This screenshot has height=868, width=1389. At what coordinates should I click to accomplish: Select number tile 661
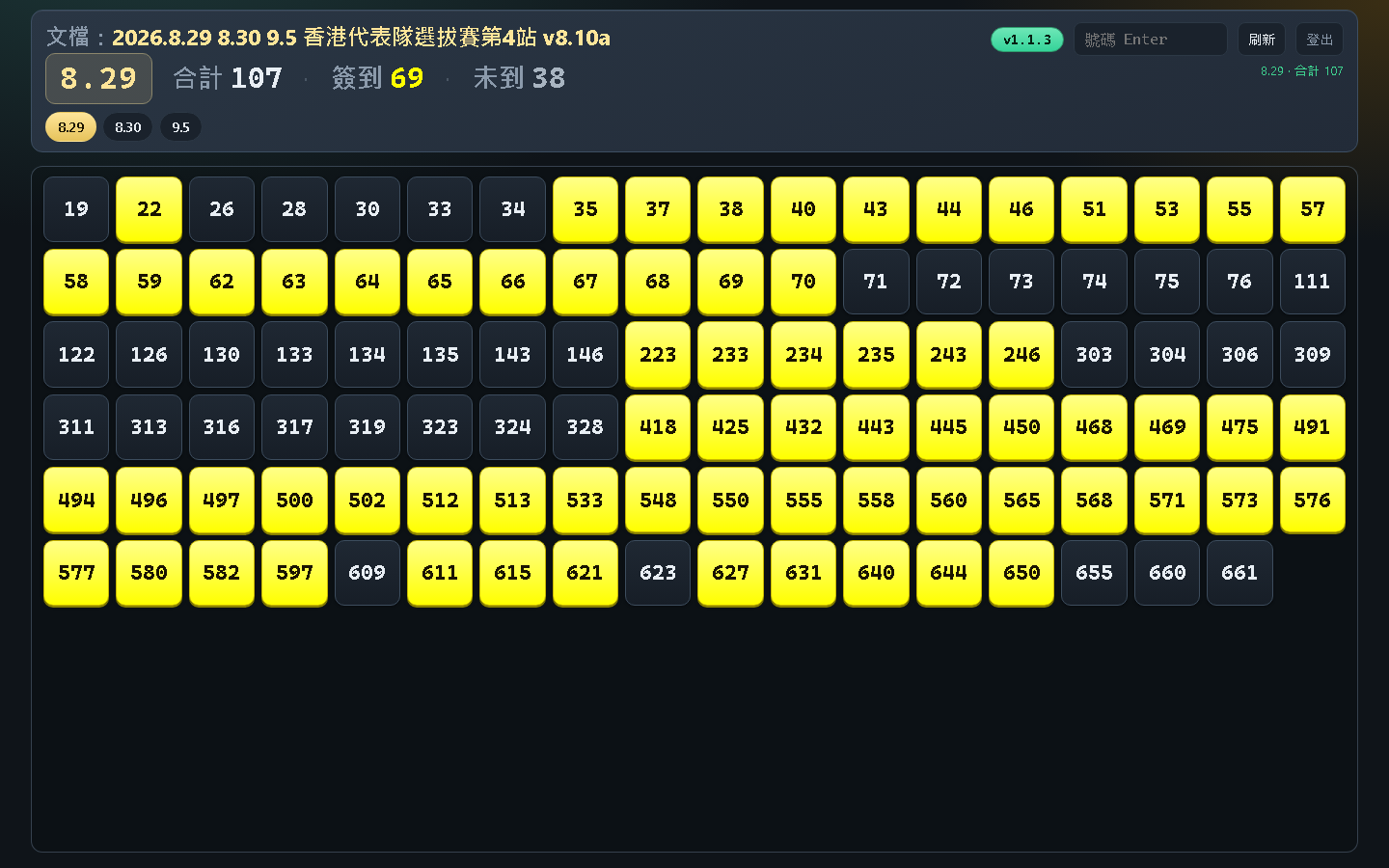pos(1239,573)
